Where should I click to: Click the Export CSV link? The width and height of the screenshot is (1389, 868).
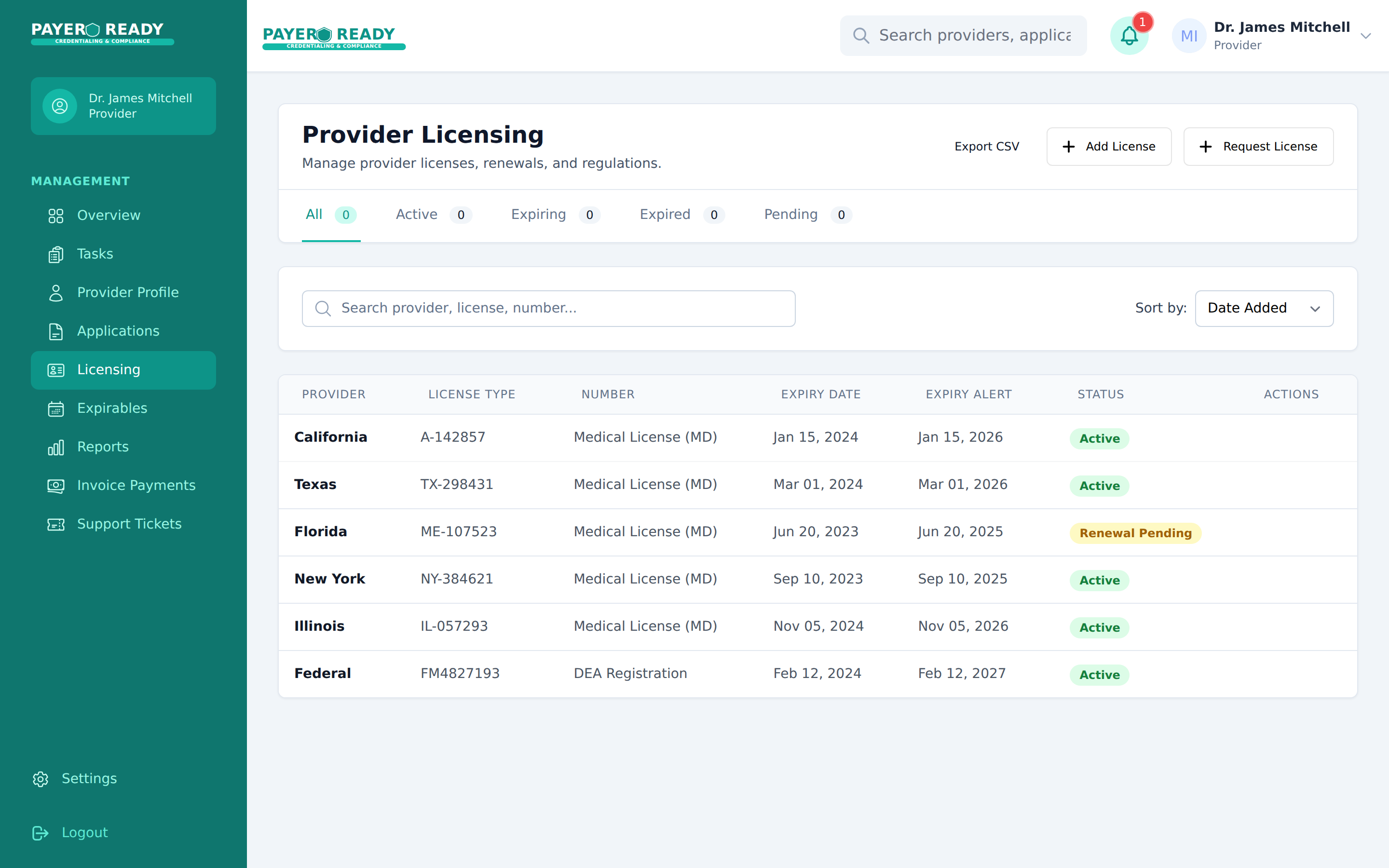point(987,147)
